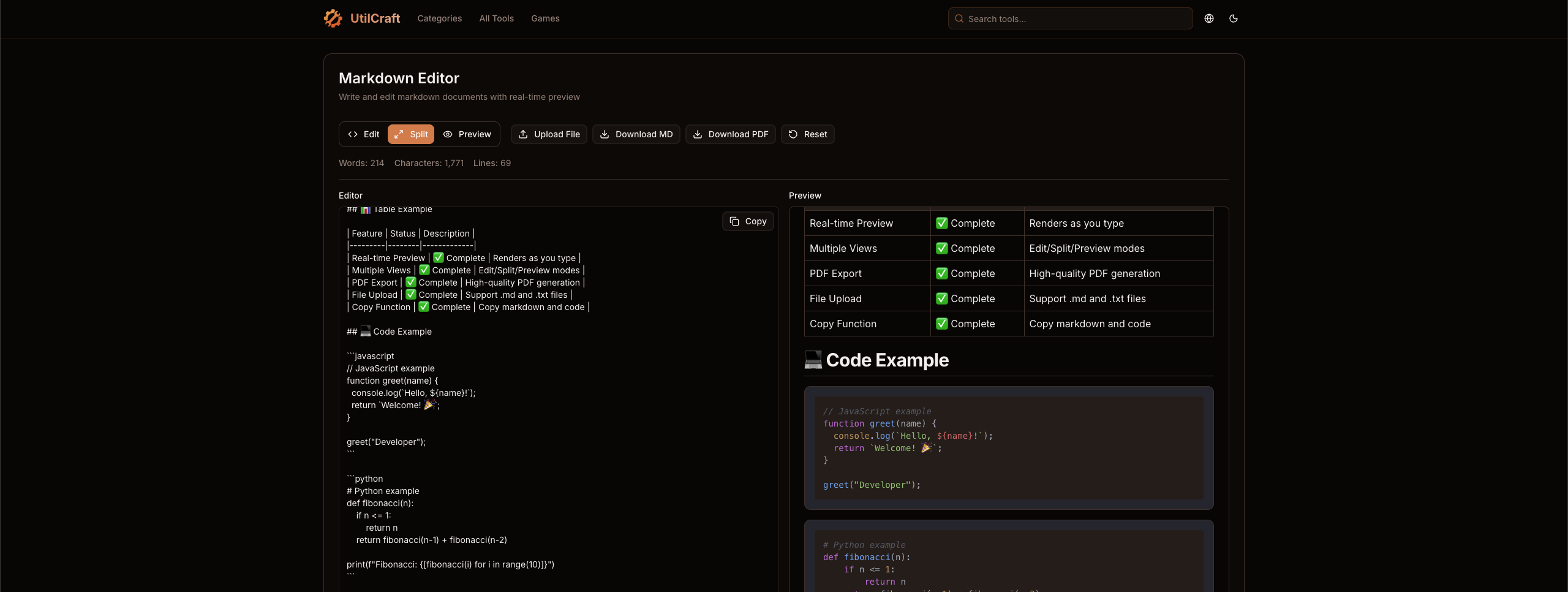Select the Split view mode
This screenshot has width=1568, height=592.
411,134
